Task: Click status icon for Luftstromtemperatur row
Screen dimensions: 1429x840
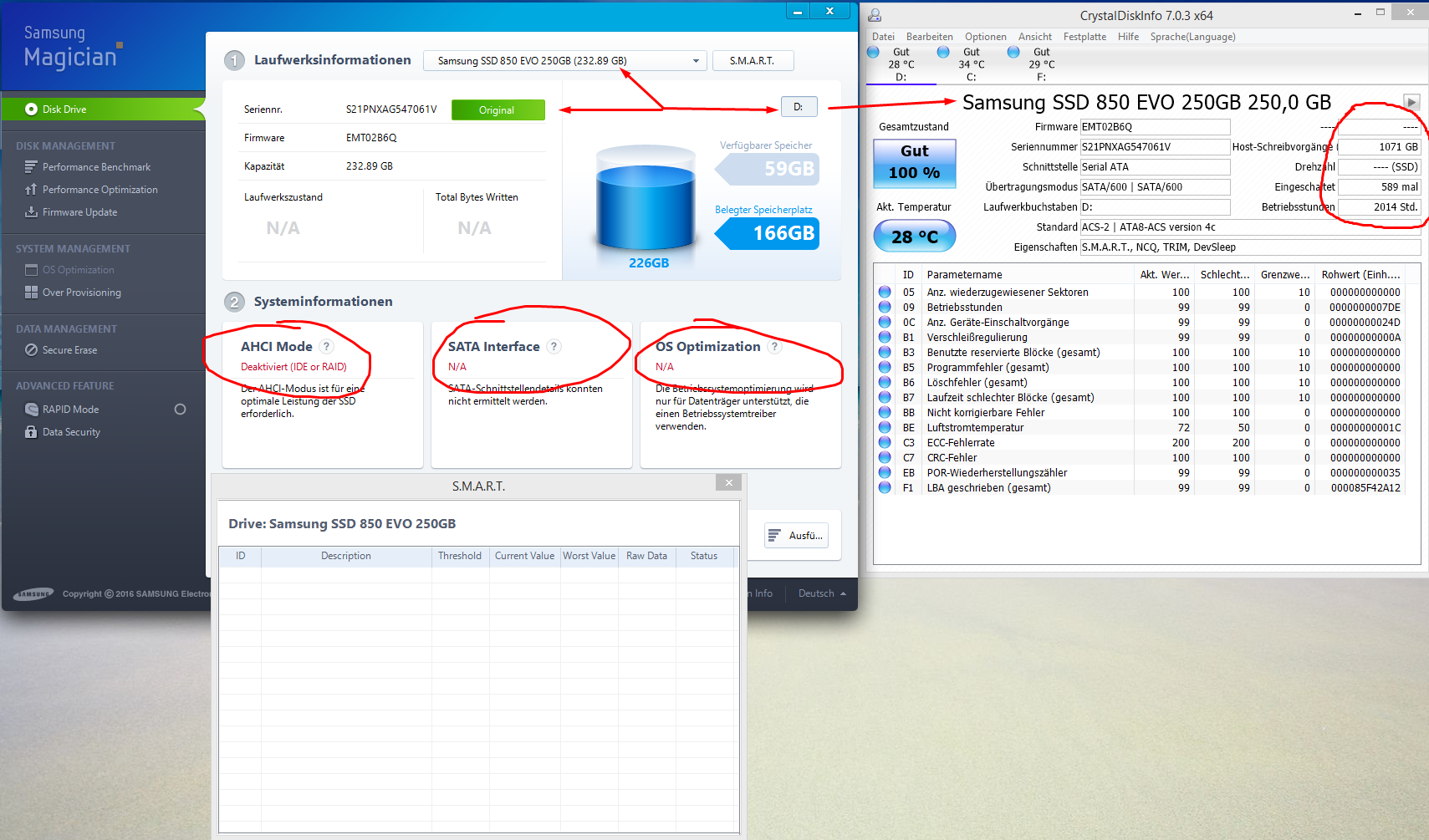Action: coord(885,428)
